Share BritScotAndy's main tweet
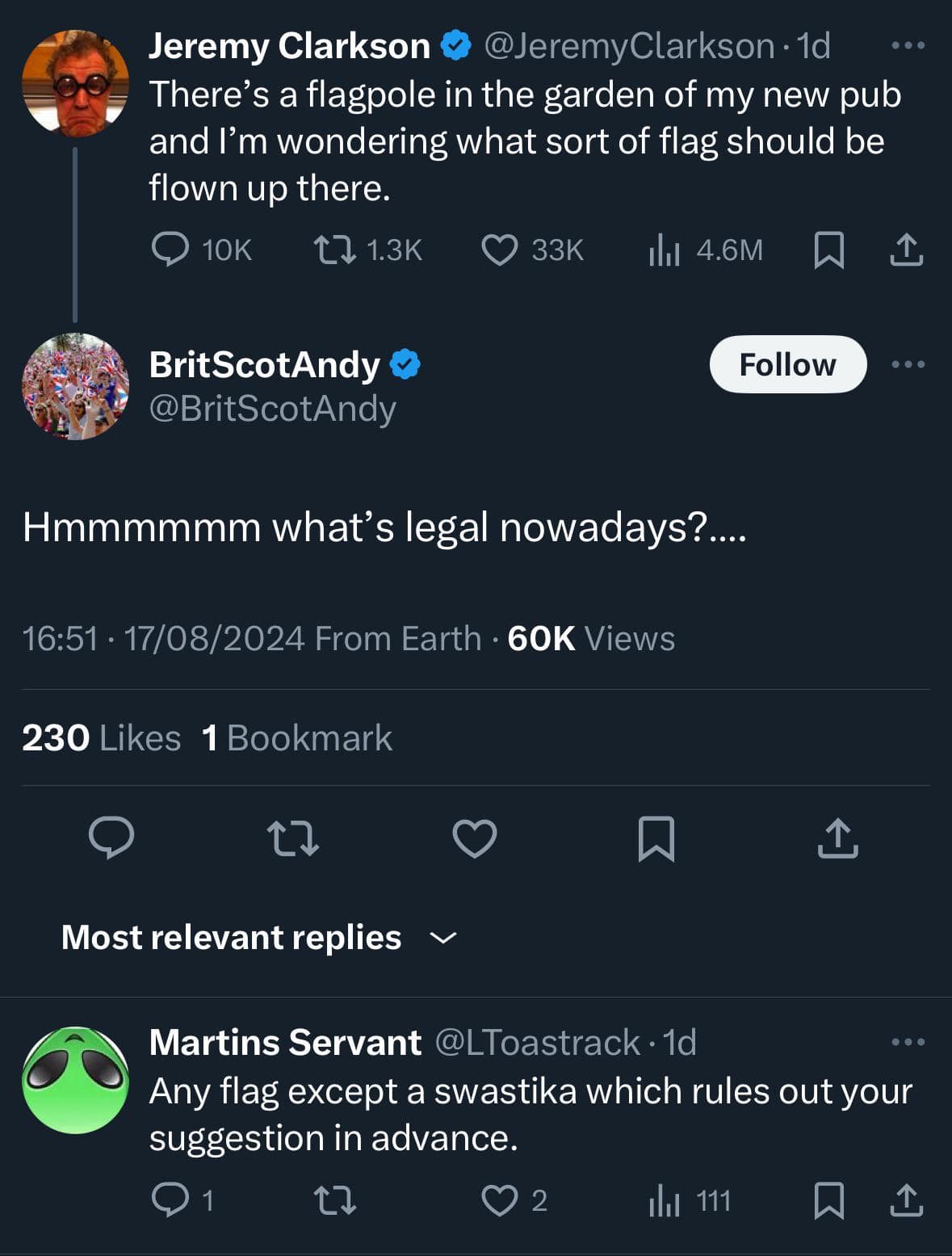This screenshot has height=1256, width=952. pyautogui.click(x=837, y=838)
